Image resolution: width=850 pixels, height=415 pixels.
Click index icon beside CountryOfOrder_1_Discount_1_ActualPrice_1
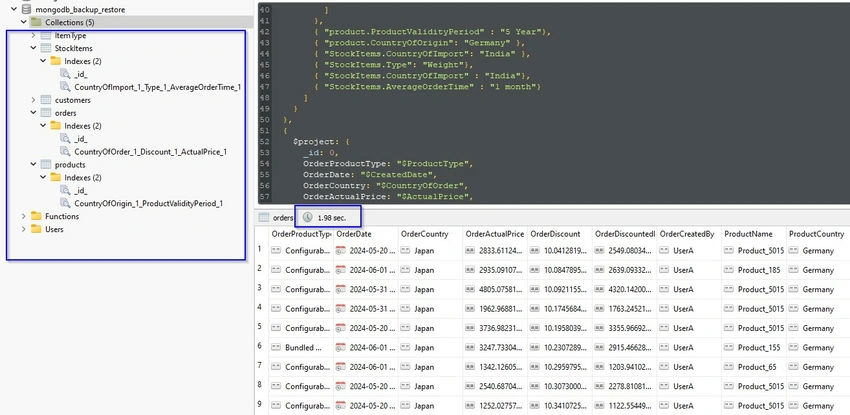(65, 152)
